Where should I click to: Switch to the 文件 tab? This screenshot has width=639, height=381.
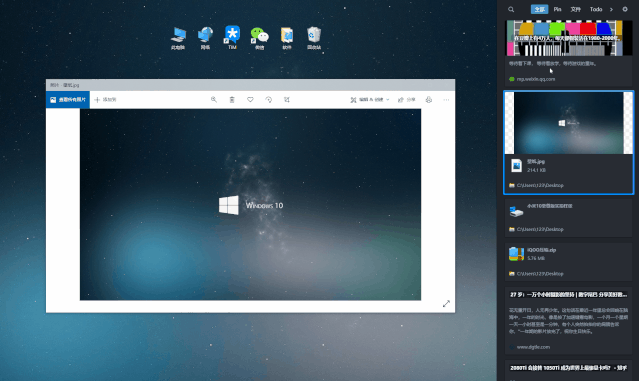(575, 9)
